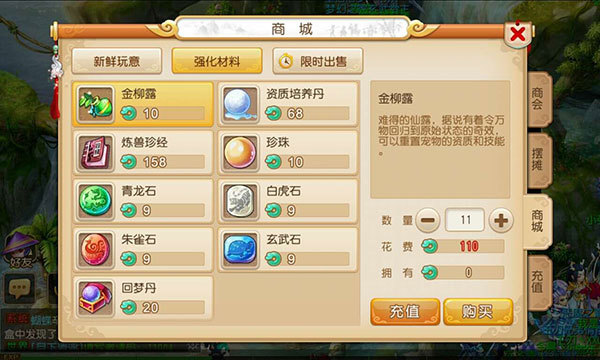This screenshot has height=360, width=600.
Task: Increase quantity with the plus button
Action: click(501, 220)
